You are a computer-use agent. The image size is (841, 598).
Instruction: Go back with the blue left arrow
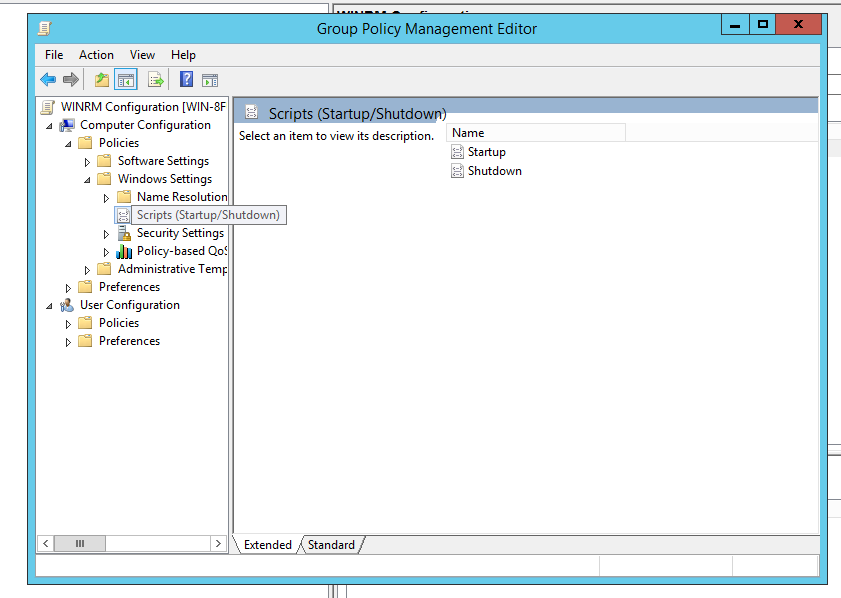(48, 80)
